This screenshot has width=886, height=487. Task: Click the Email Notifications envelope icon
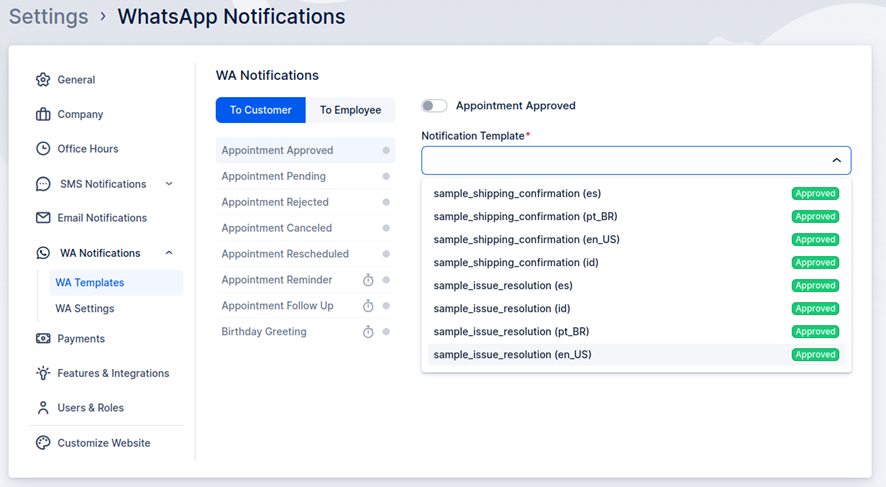pos(43,218)
